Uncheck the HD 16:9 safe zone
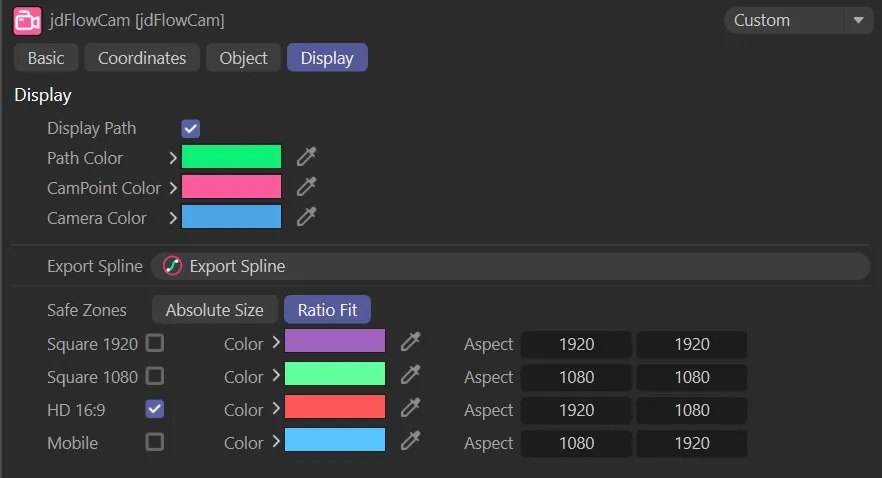The width and height of the screenshot is (882, 478). (x=155, y=409)
